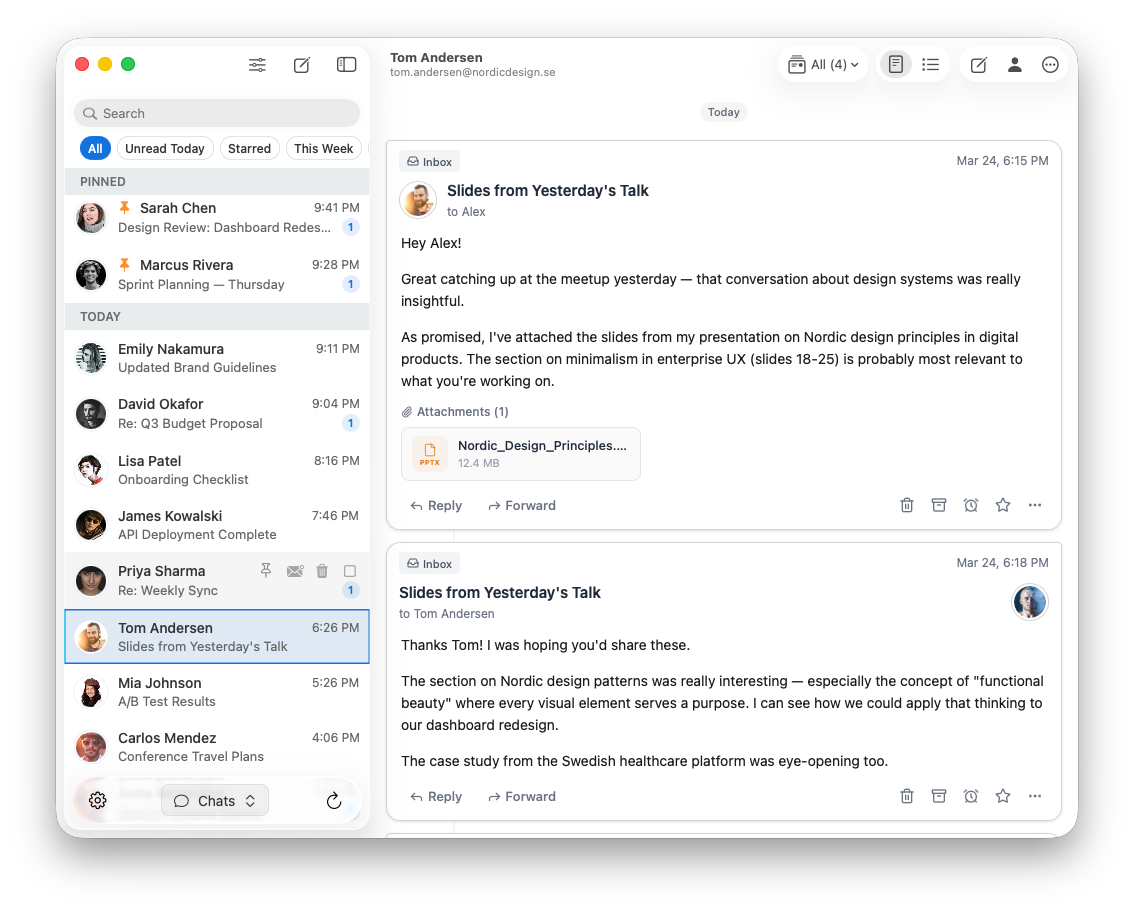This screenshot has height=912, width=1134.
Task: Star the message from Tom Andersen
Action: tap(1002, 505)
